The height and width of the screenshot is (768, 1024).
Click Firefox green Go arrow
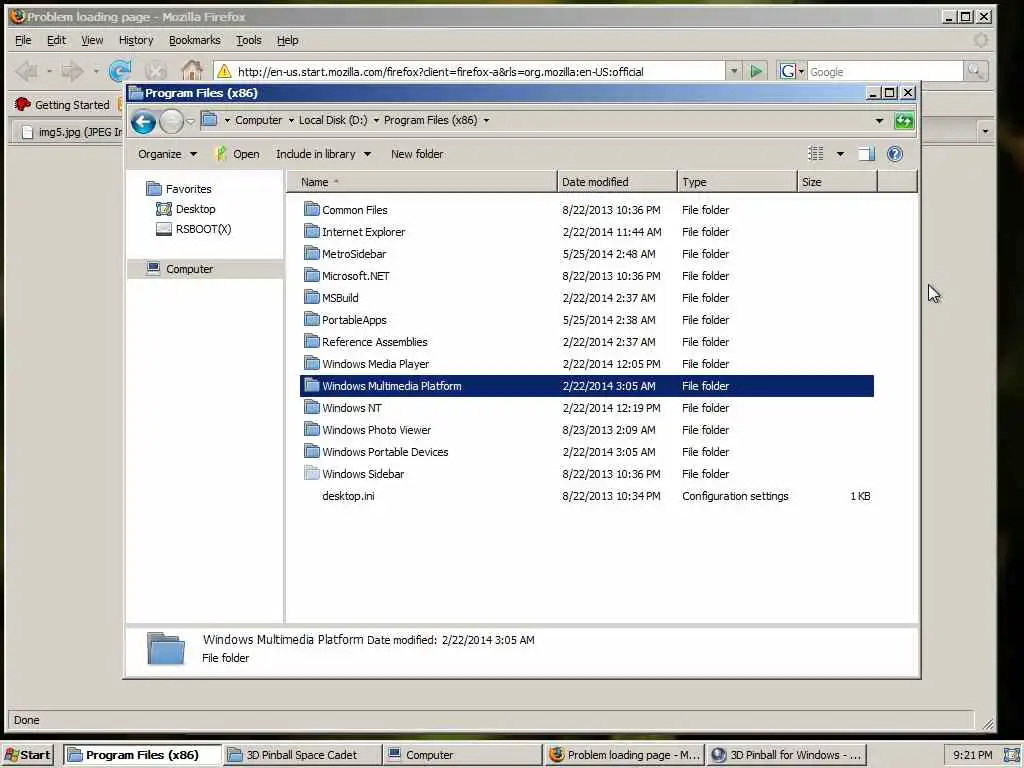(756, 71)
